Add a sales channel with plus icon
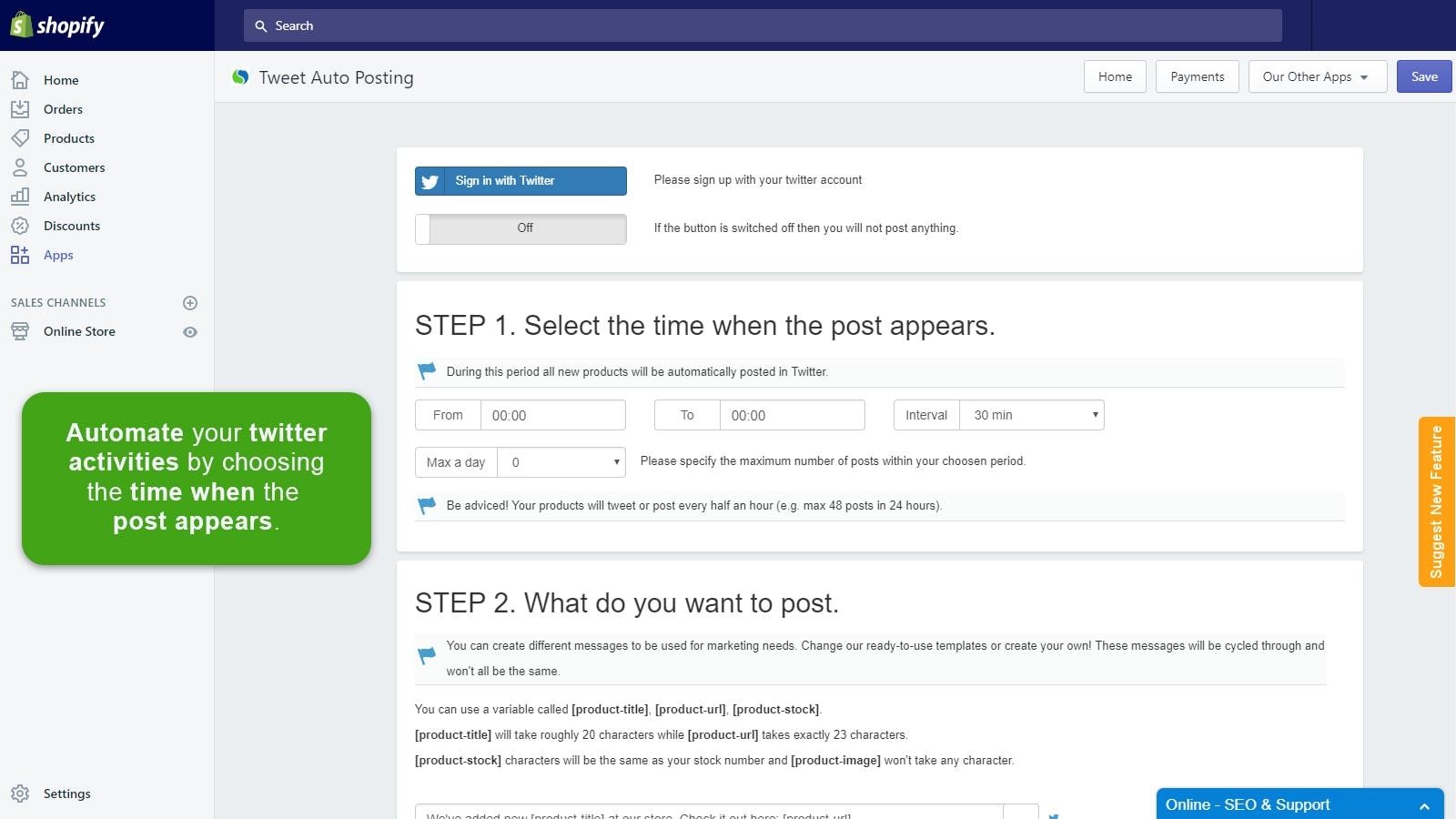Viewport: 1456px width, 819px height. (190, 303)
